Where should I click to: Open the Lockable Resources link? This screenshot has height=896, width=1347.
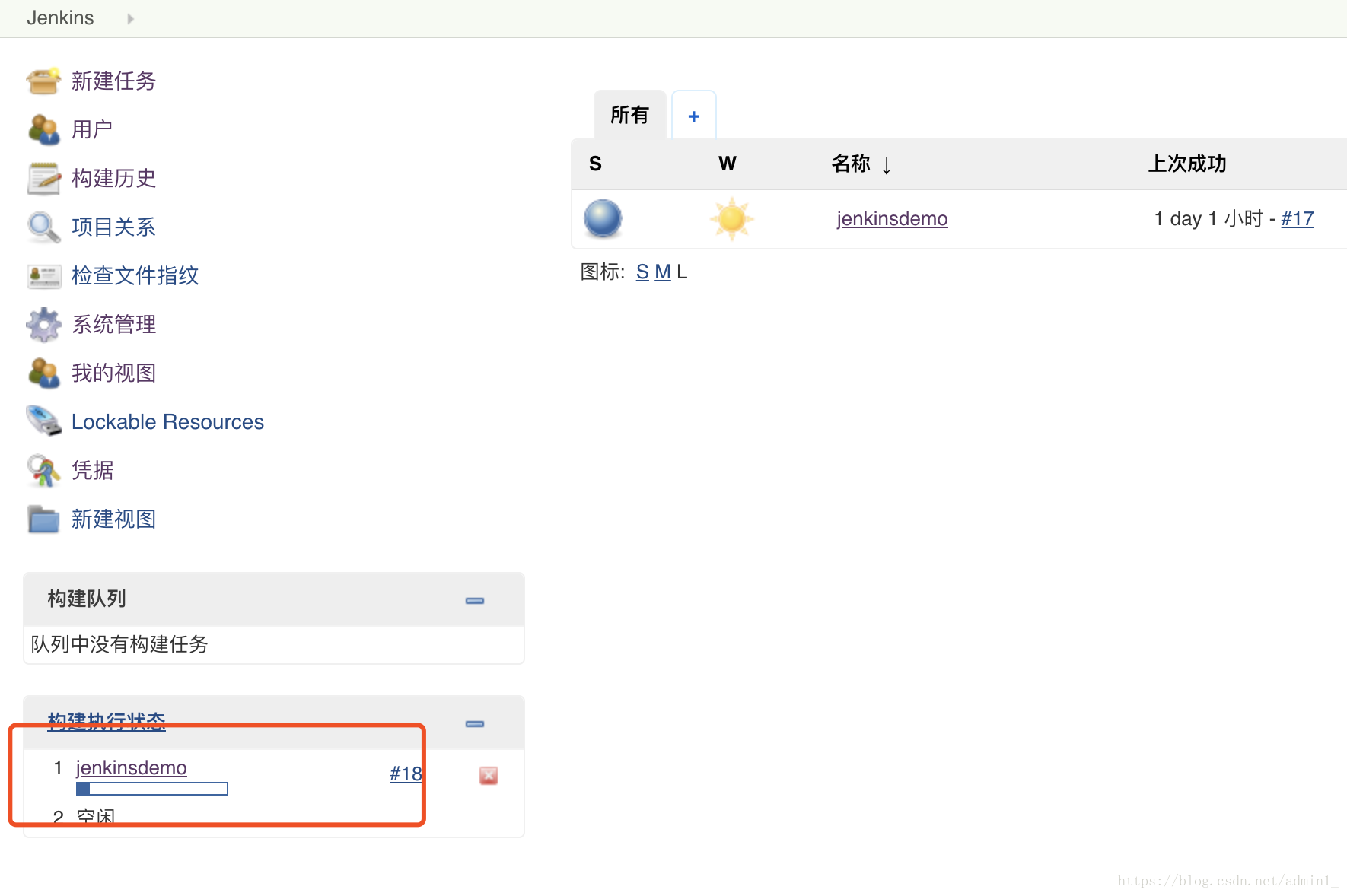pyautogui.click(x=167, y=421)
